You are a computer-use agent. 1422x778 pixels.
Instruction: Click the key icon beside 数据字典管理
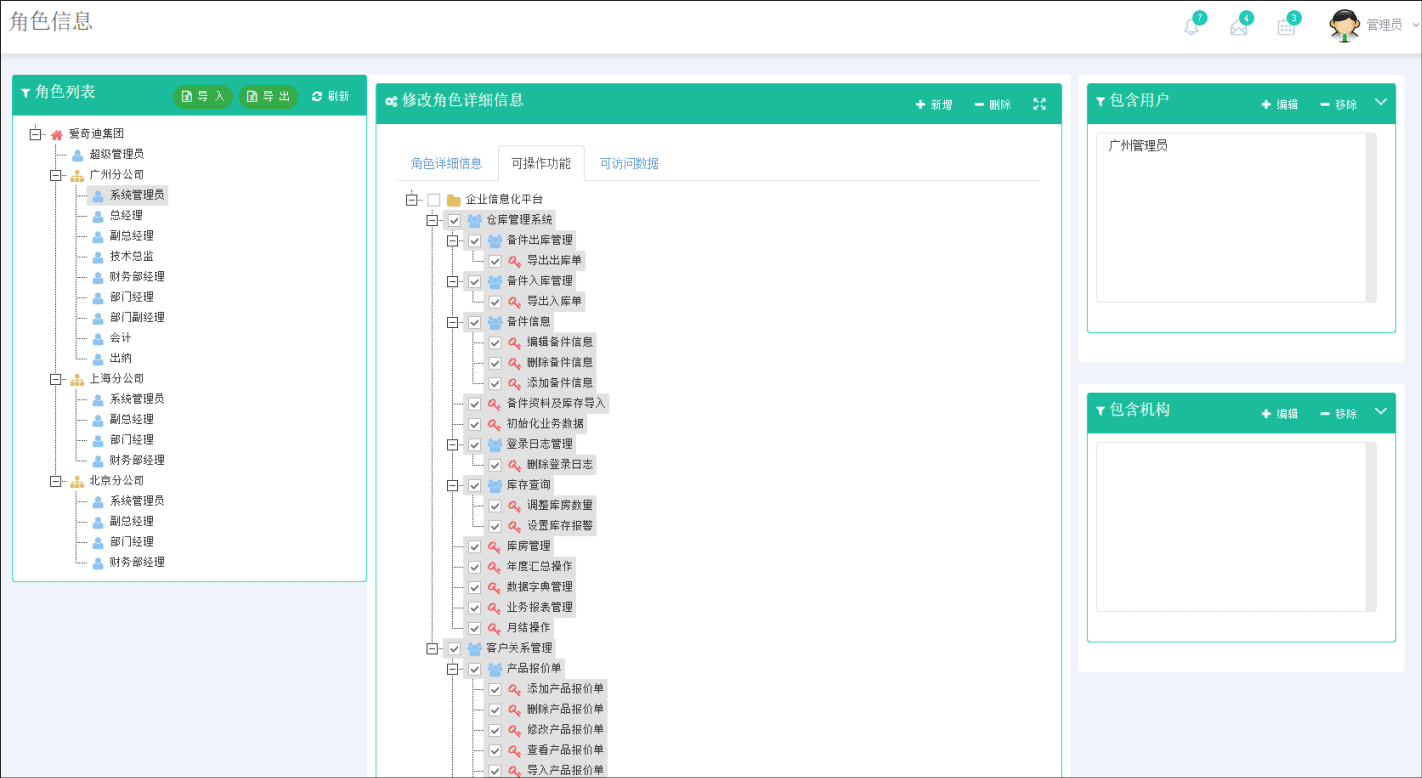[494, 587]
